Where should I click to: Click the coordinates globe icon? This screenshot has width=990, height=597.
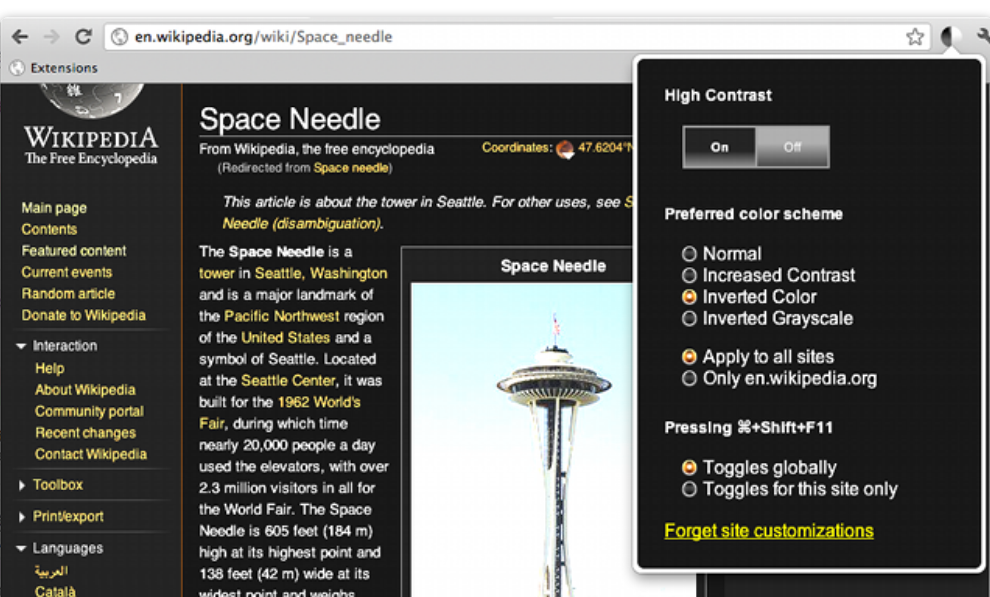point(565,149)
